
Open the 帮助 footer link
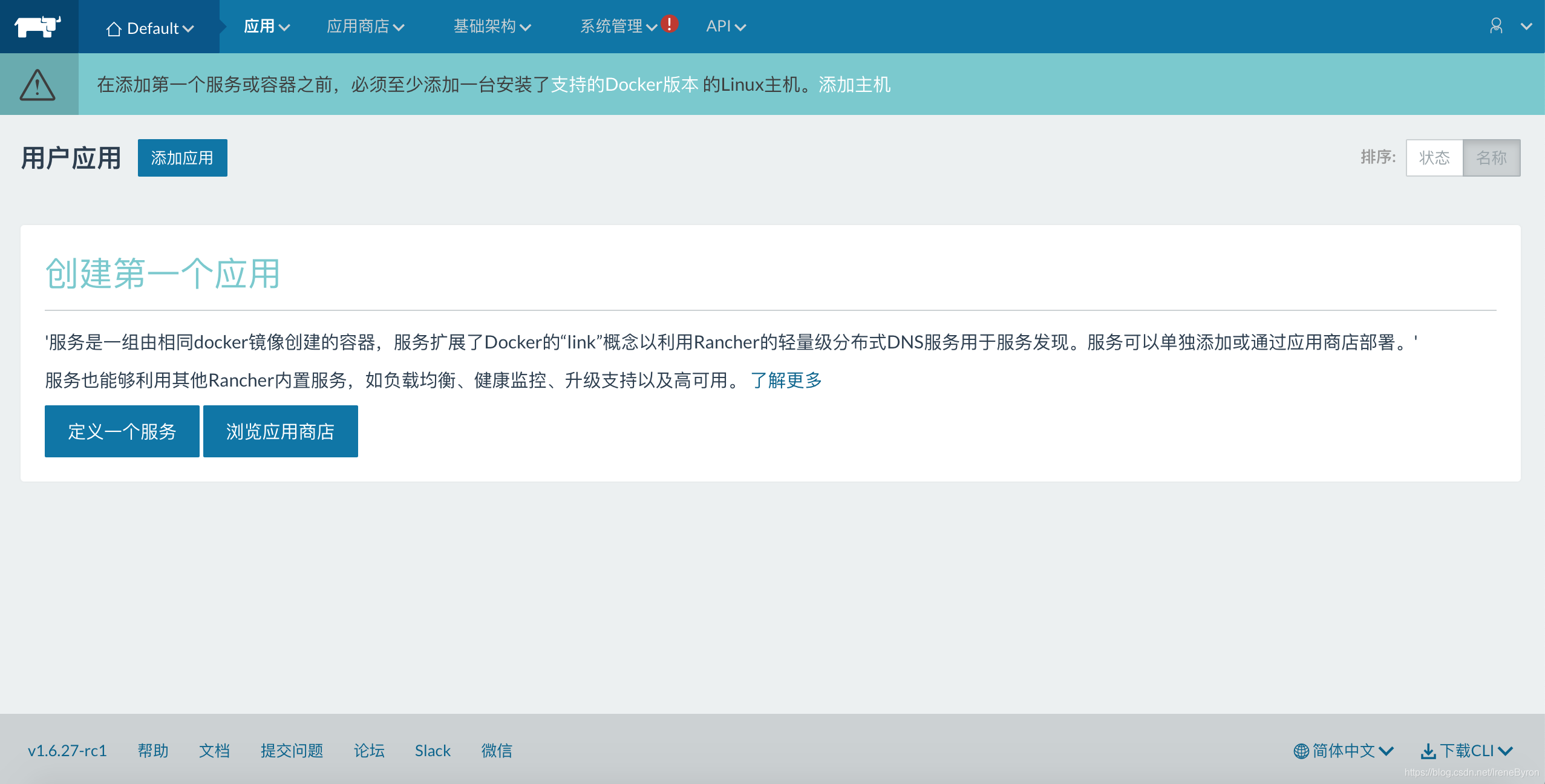tap(153, 751)
